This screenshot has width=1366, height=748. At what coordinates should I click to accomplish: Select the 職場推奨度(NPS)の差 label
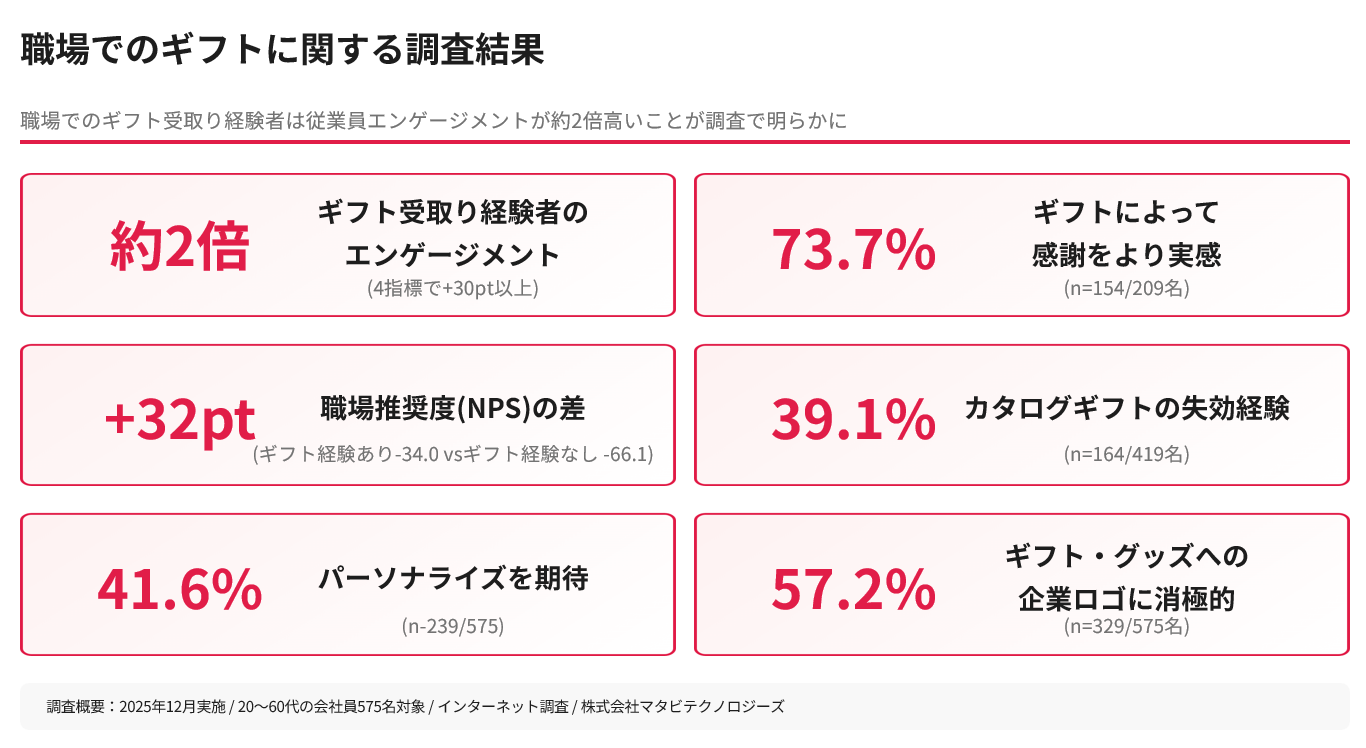coord(452,408)
